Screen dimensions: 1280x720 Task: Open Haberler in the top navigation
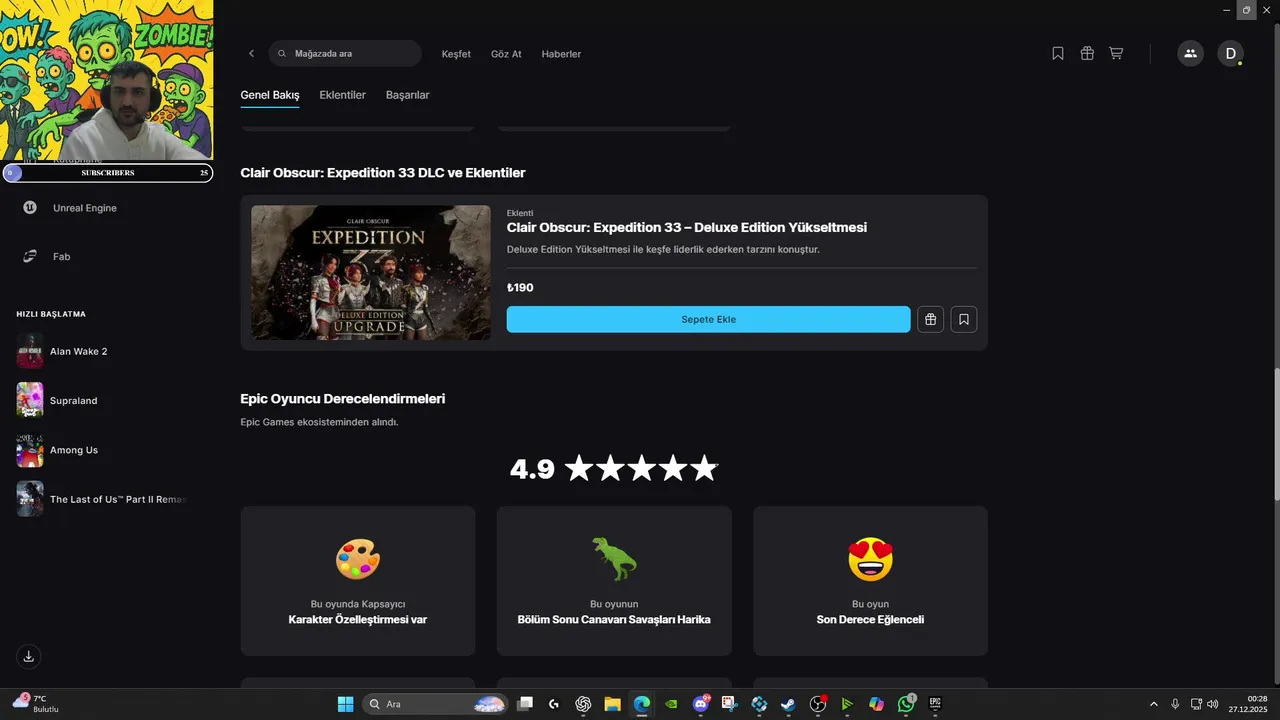tap(561, 54)
